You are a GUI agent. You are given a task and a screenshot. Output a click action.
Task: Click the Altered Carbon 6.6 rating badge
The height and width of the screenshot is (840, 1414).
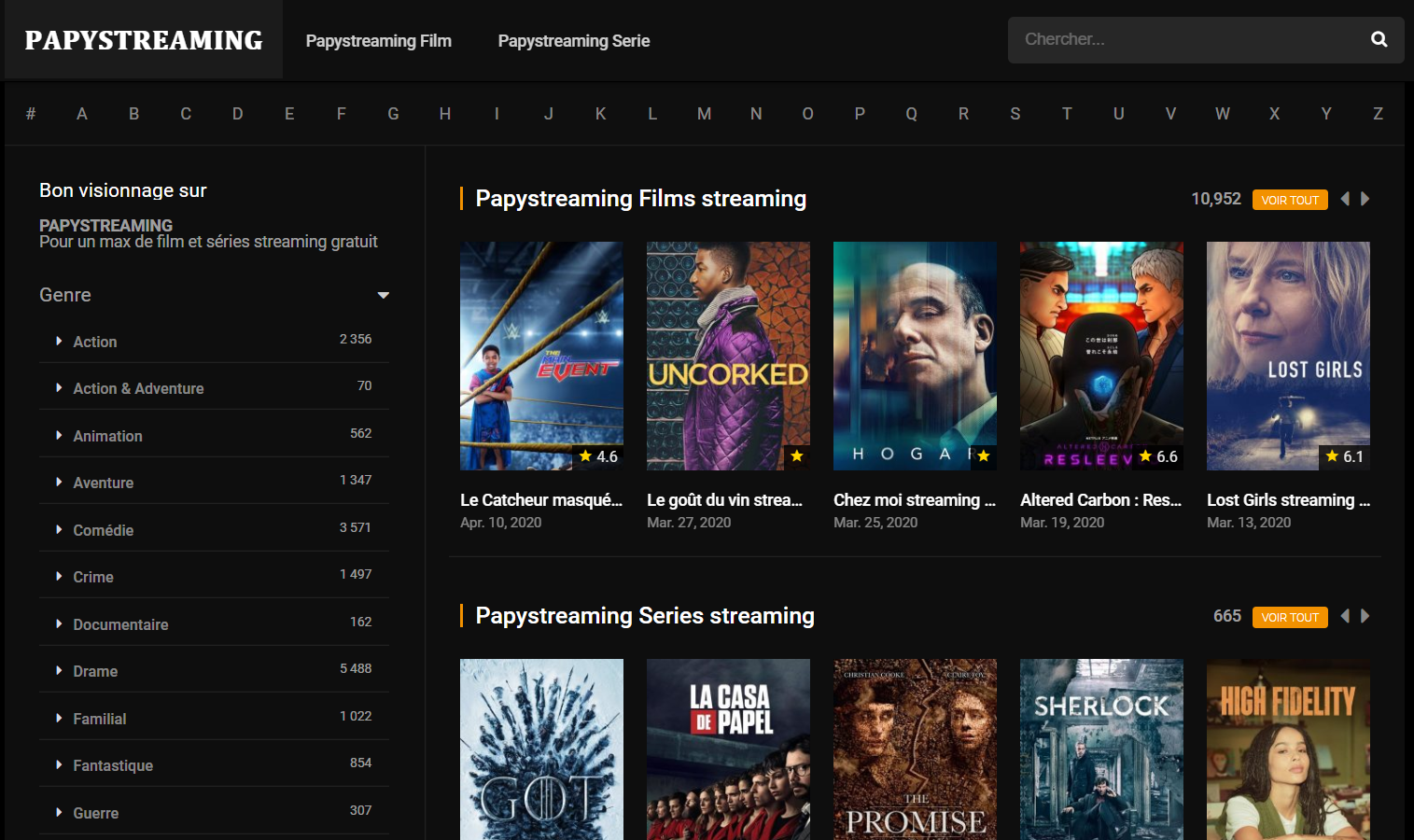tap(1158, 456)
